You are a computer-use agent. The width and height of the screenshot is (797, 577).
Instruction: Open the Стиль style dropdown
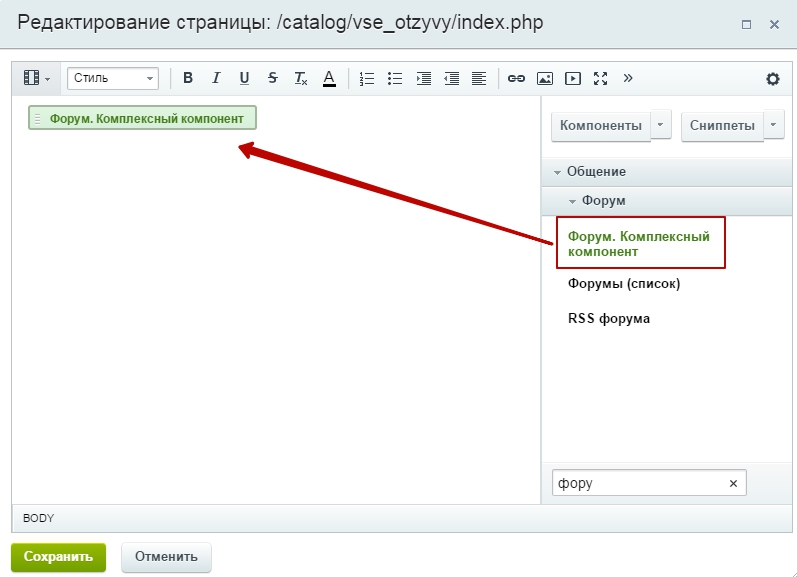click(x=112, y=78)
